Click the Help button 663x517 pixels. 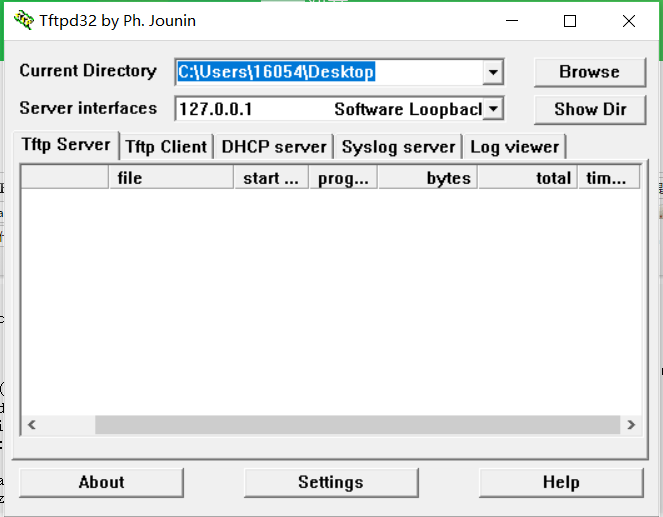tap(561, 482)
